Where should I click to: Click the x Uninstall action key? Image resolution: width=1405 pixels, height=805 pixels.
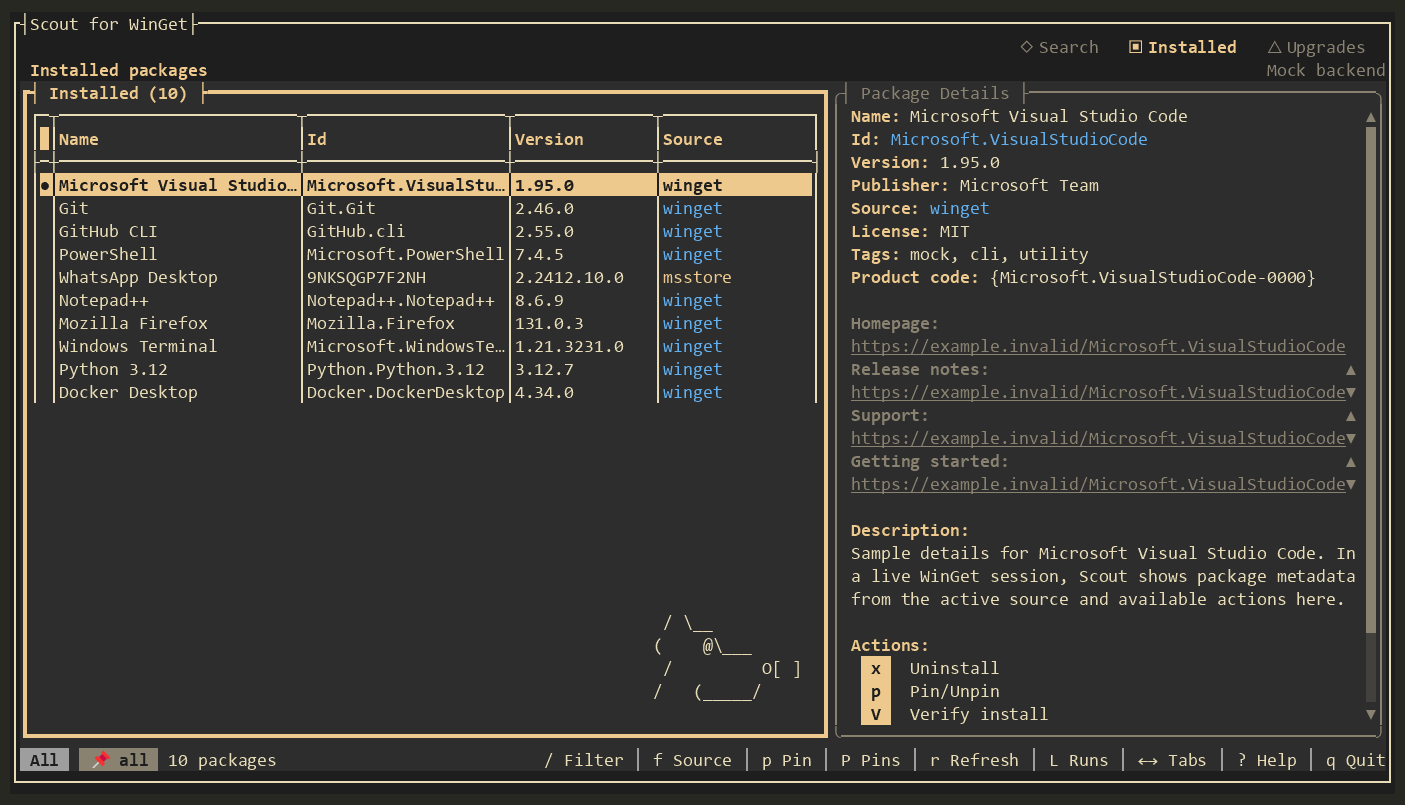tap(876, 668)
